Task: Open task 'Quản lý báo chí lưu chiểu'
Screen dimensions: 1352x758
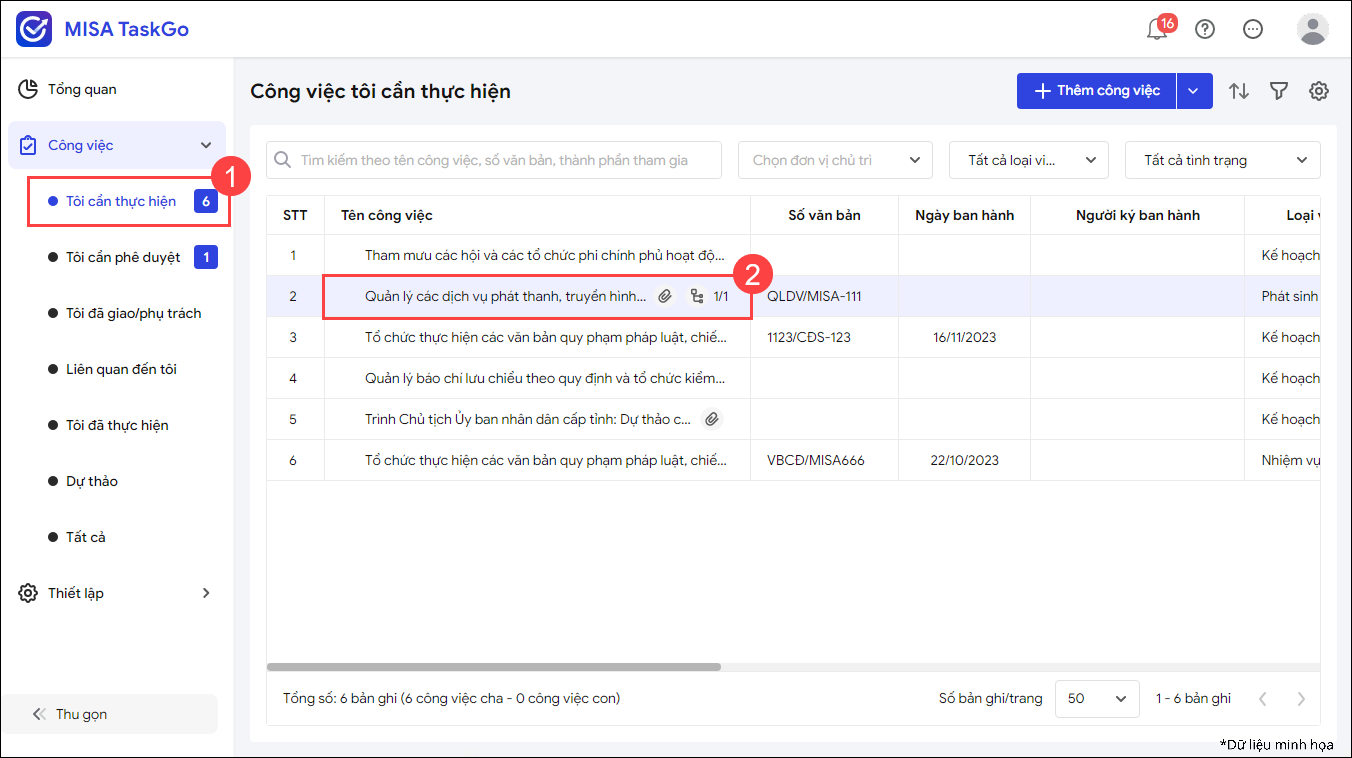Action: (545, 378)
